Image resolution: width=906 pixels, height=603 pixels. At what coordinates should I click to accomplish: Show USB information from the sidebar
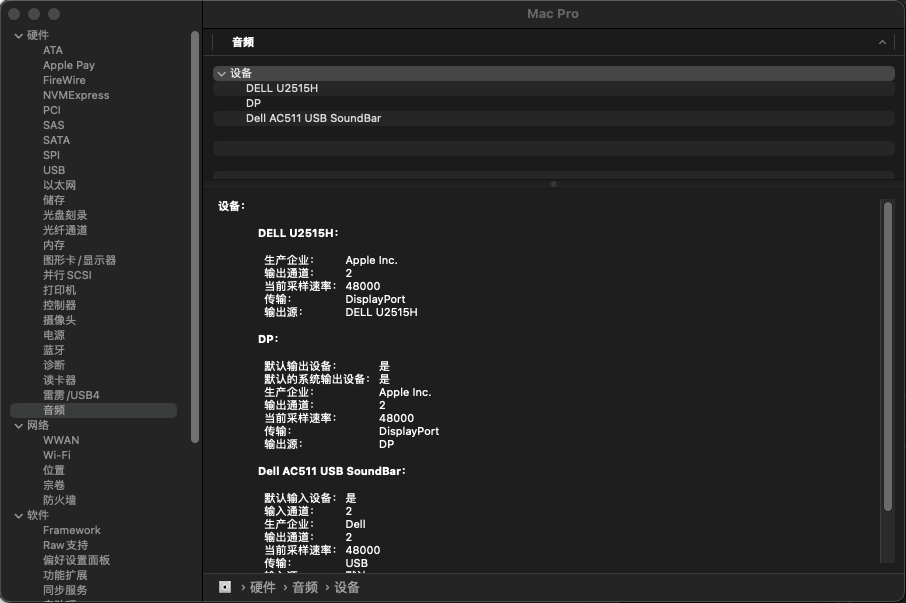[54, 170]
